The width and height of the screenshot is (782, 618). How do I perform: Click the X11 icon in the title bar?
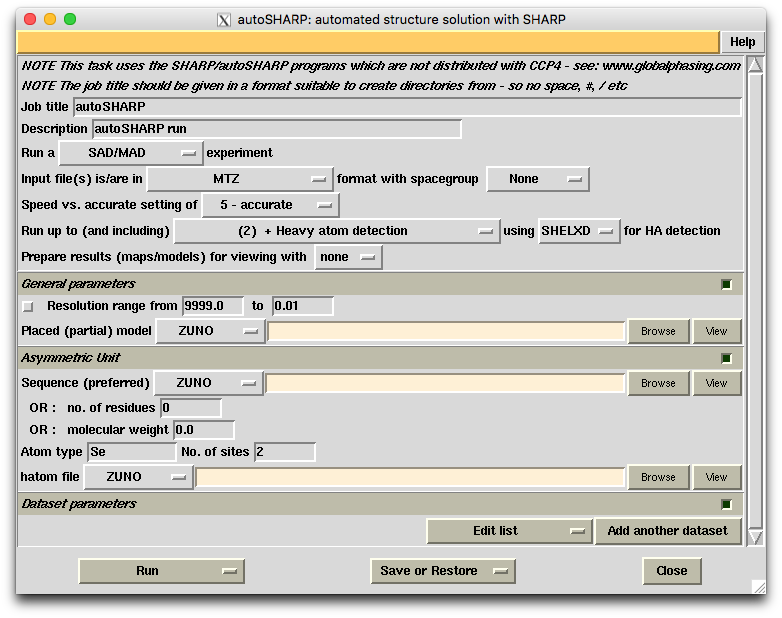pos(224,20)
